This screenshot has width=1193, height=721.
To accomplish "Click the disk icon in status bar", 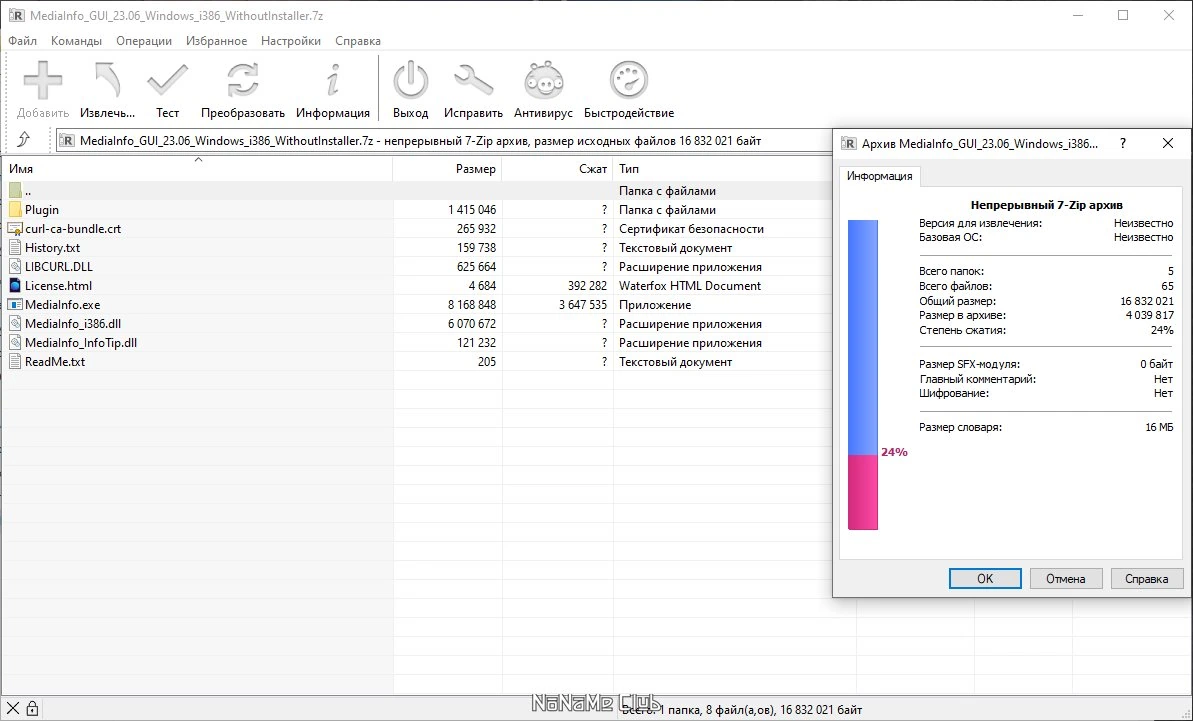I will (x=13, y=709).
